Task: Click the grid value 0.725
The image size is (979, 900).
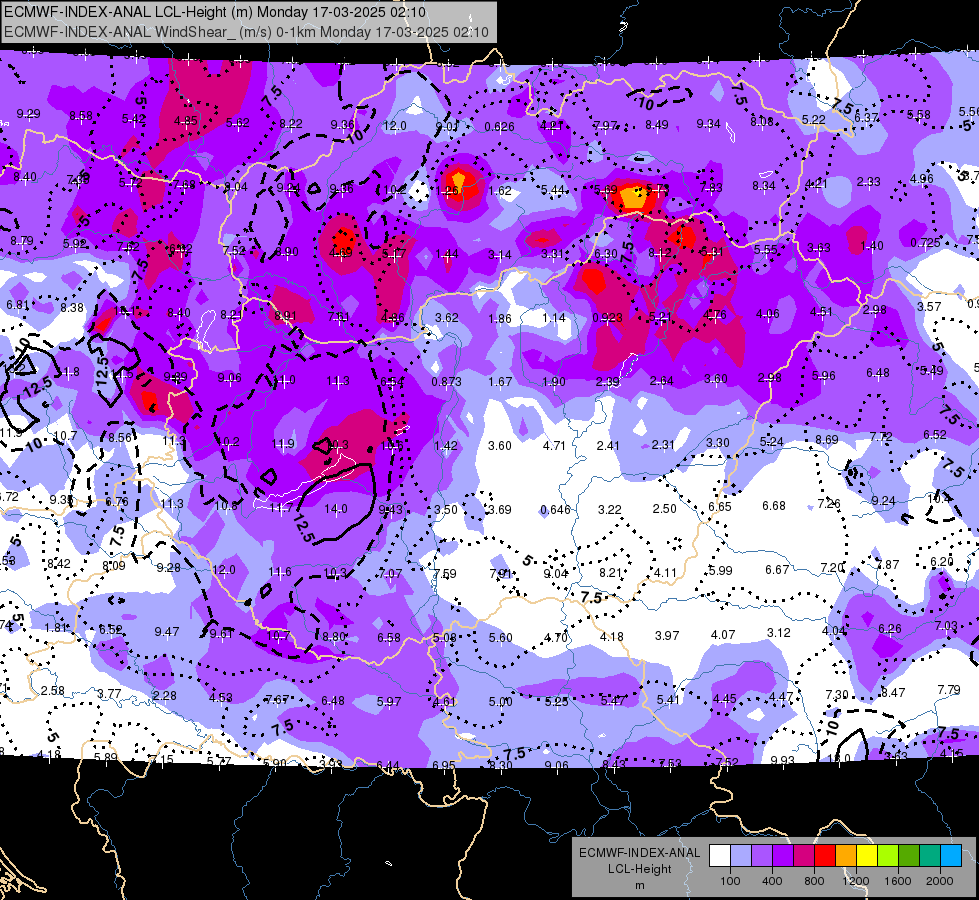Action: click(x=925, y=242)
